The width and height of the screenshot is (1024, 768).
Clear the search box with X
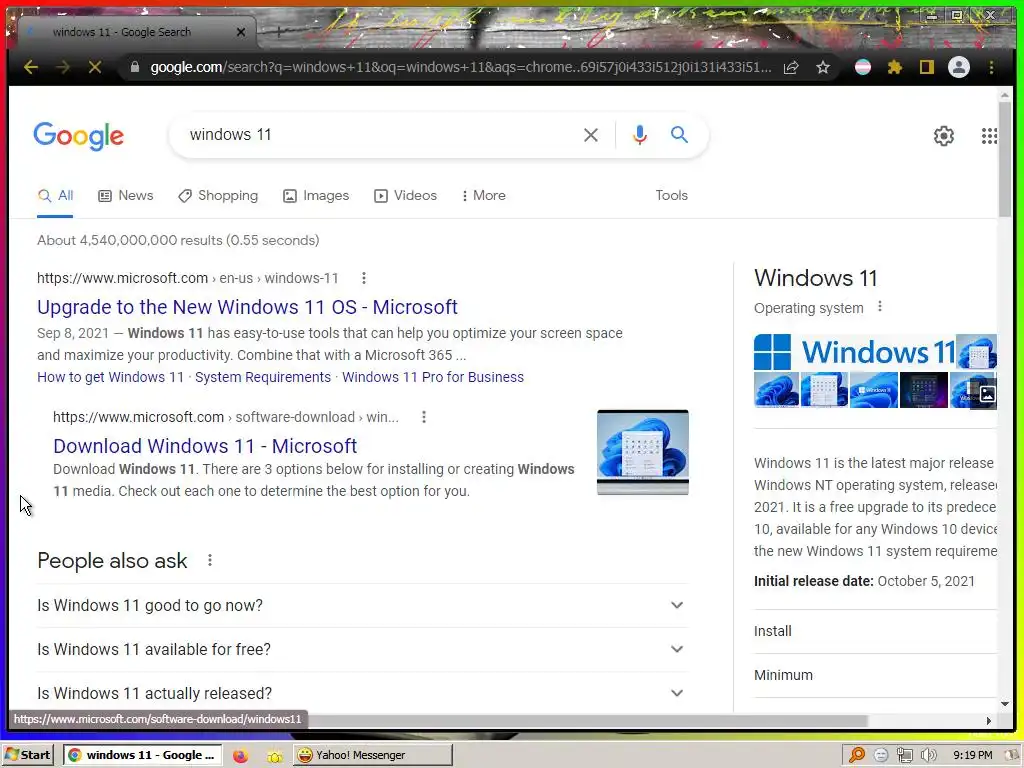tap(590, 135)
